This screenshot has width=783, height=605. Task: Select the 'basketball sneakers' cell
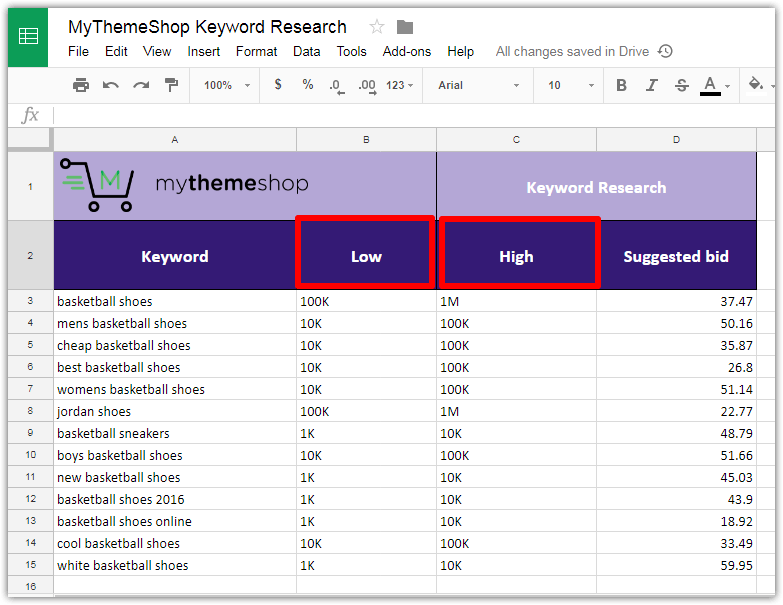click(175, 433)
